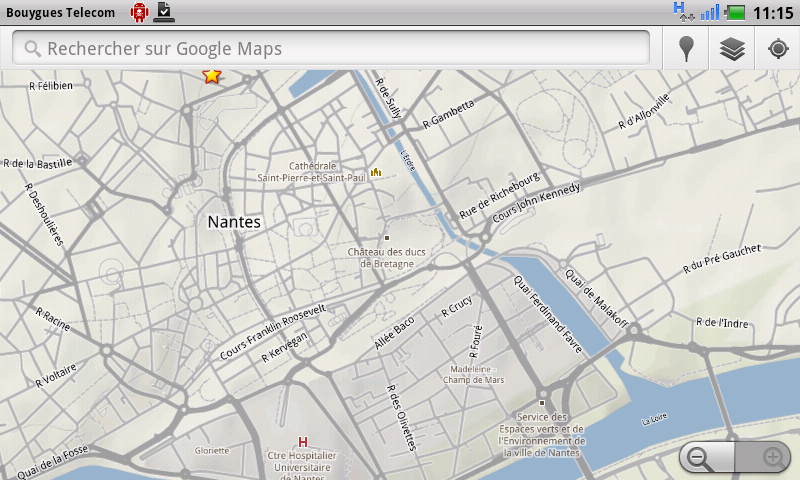Tap the R Voltaire street label
The image size is (800, 480).
56,375
